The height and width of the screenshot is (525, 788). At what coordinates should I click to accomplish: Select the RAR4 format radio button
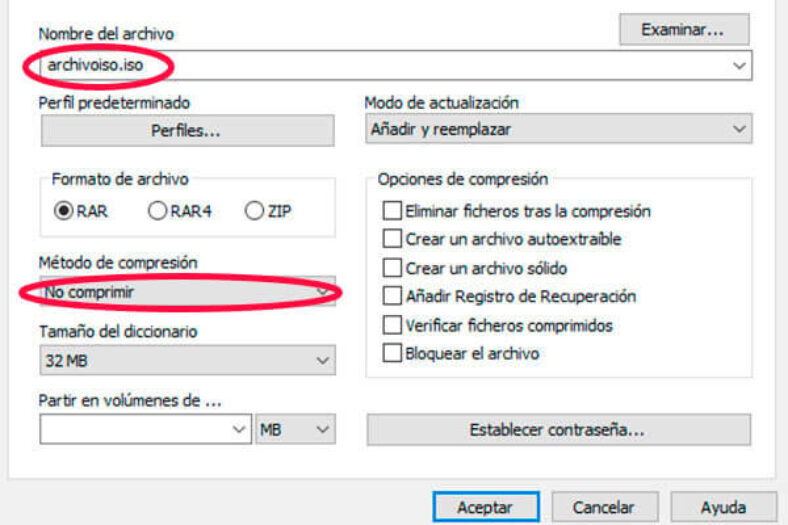(157, 211)
